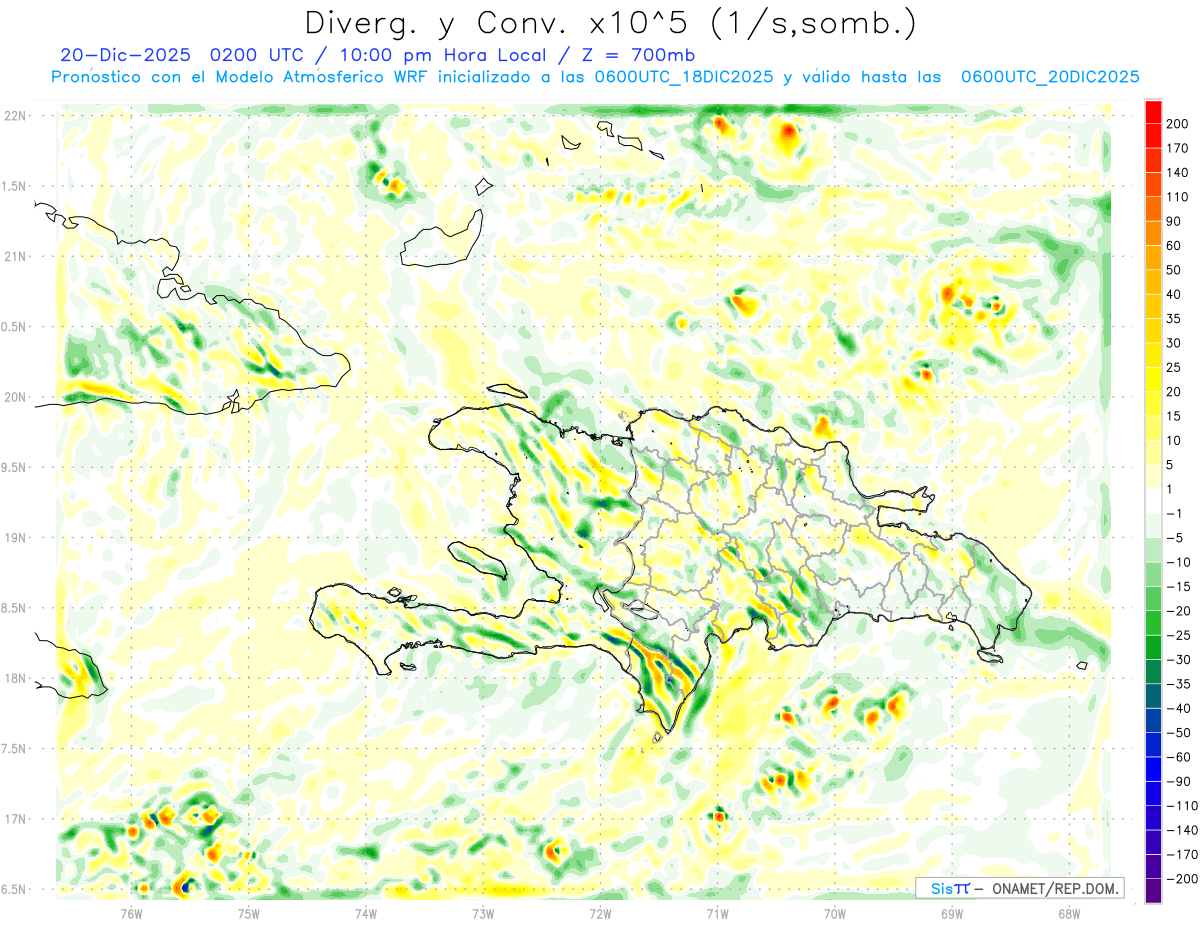1200x927 pixels.
Task: Click the latitude label '9.5N'
Action: [x=15, y=468]
